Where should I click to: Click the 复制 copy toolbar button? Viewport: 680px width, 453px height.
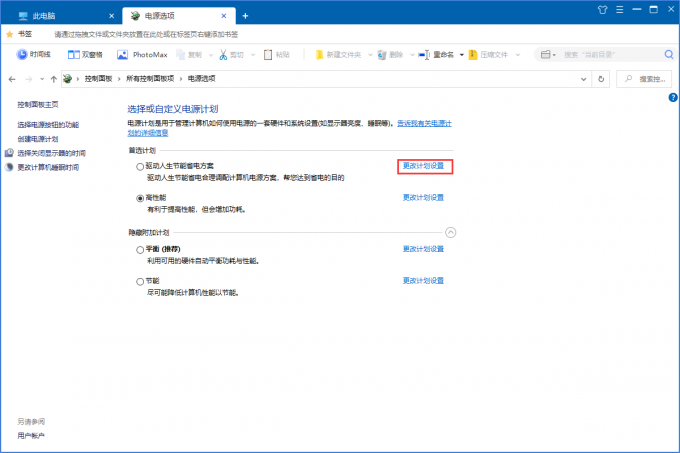(189, 55)
